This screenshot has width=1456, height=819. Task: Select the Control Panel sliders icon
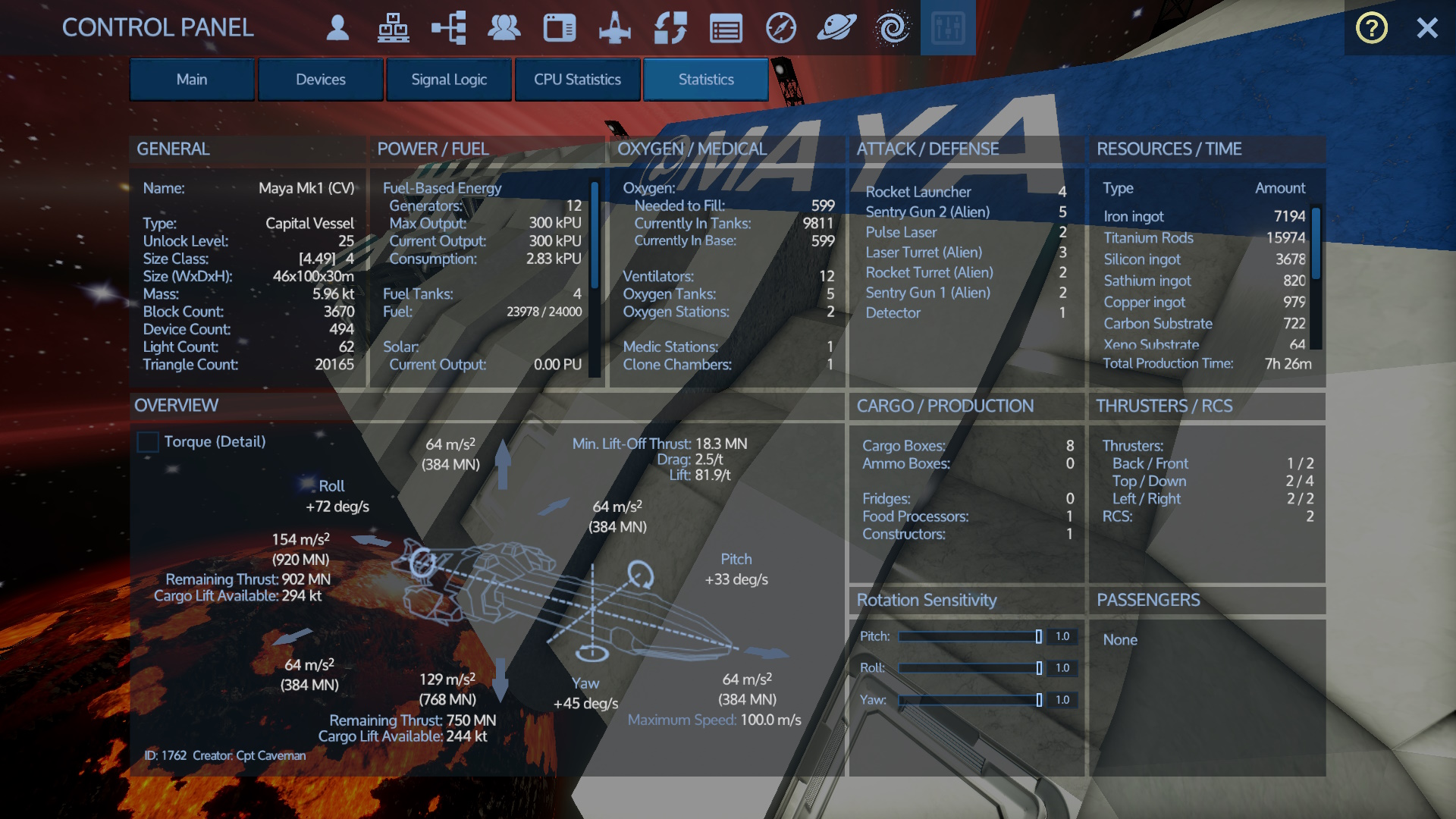coord(948,28)
